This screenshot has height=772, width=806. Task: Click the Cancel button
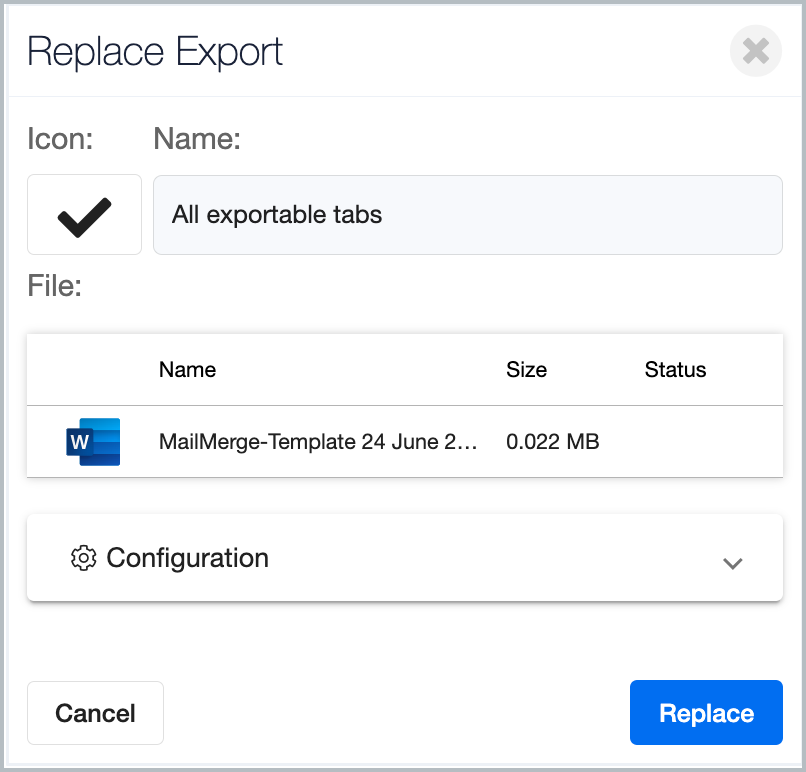tap(96, 713)
